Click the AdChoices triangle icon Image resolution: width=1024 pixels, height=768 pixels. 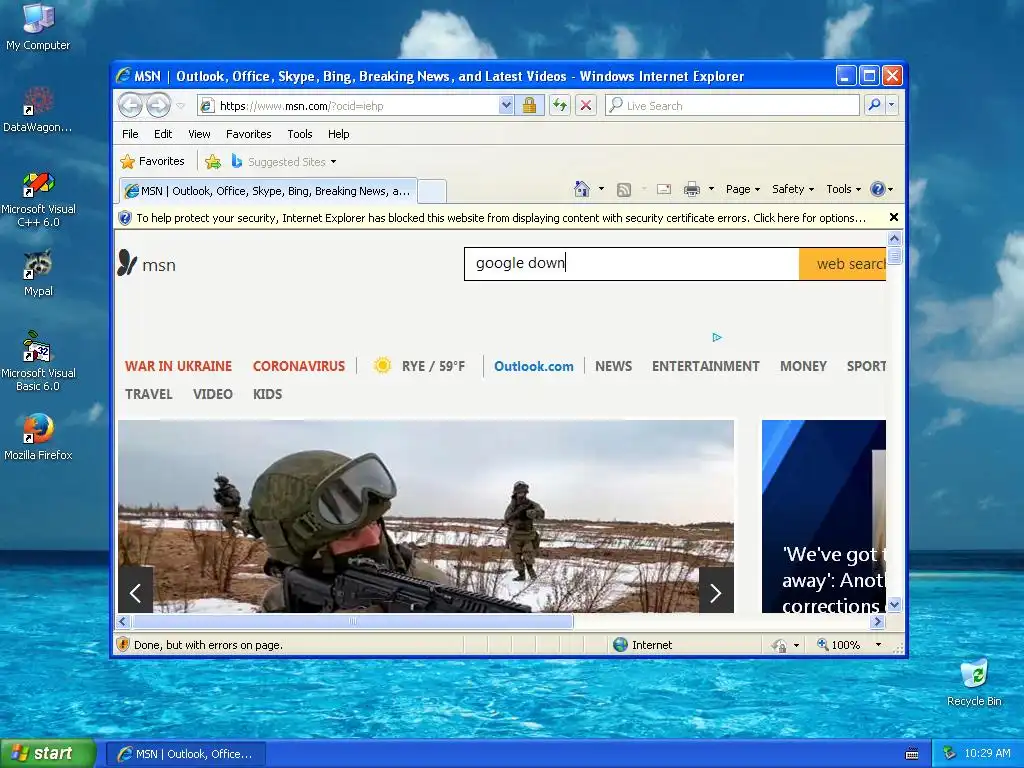point(716,338)
